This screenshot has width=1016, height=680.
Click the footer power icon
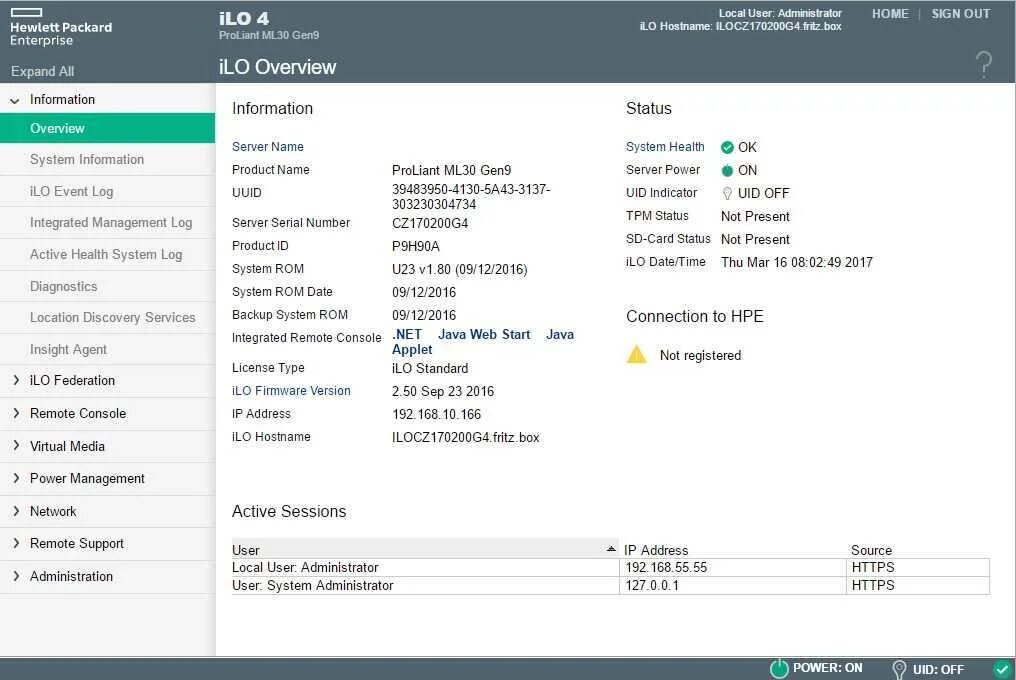click(779, 668)
